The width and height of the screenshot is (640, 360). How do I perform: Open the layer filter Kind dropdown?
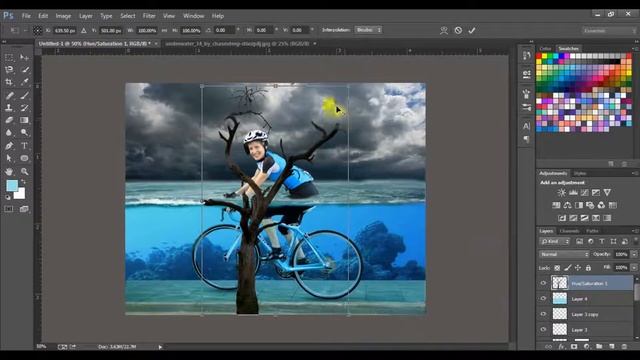click(554, 242)
